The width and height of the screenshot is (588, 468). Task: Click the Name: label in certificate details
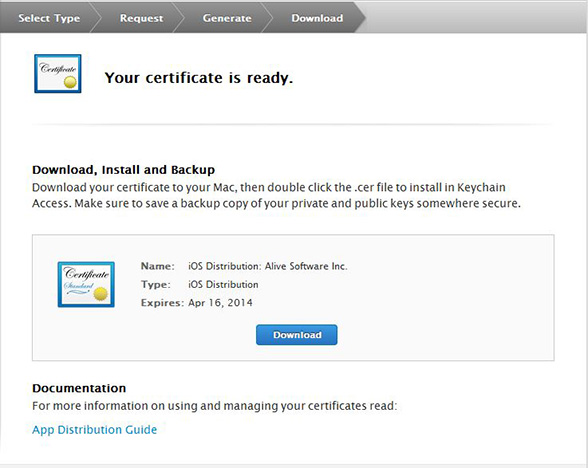click(x=158, y=266)
